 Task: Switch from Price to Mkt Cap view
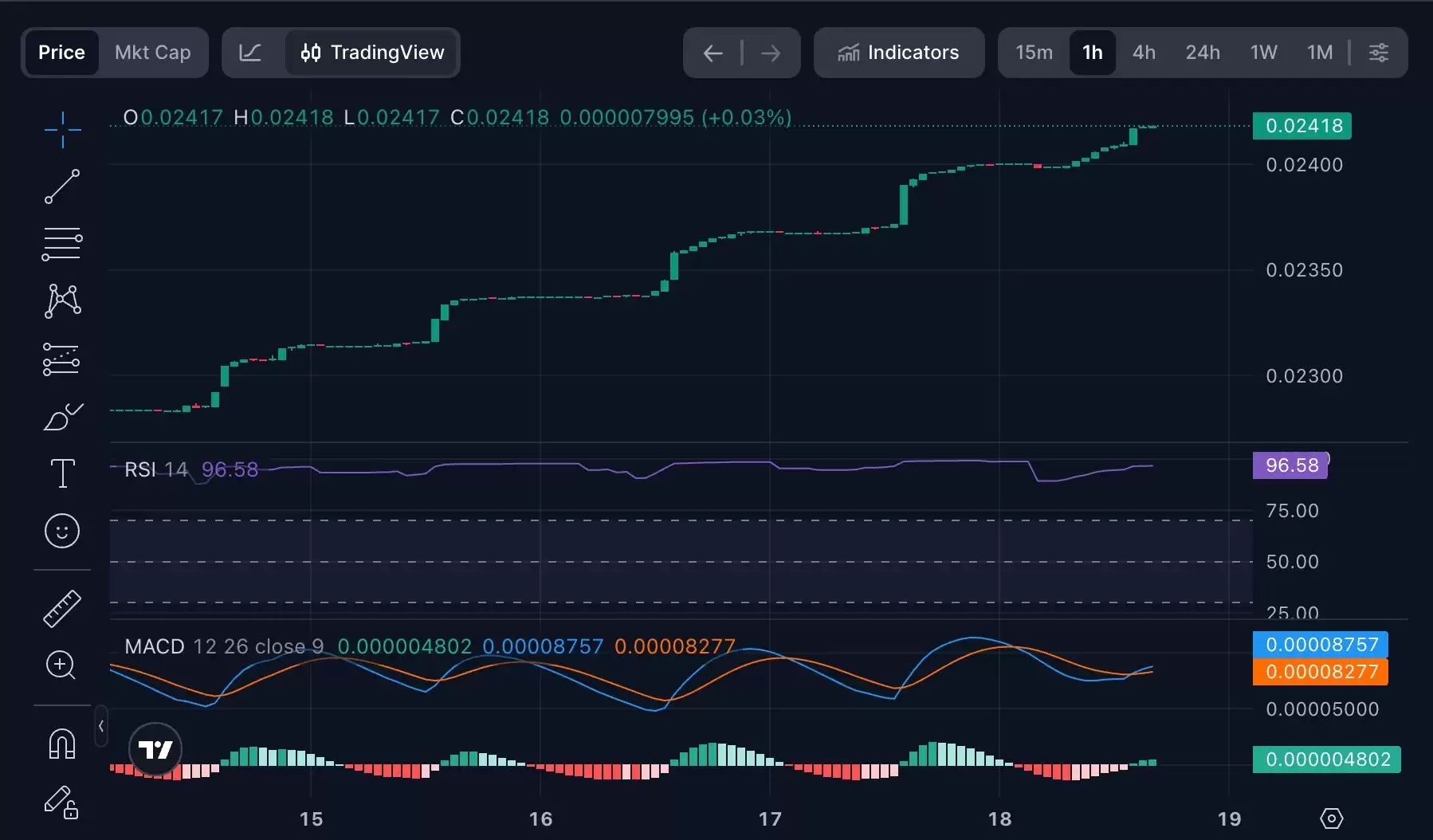coord(152,52)
